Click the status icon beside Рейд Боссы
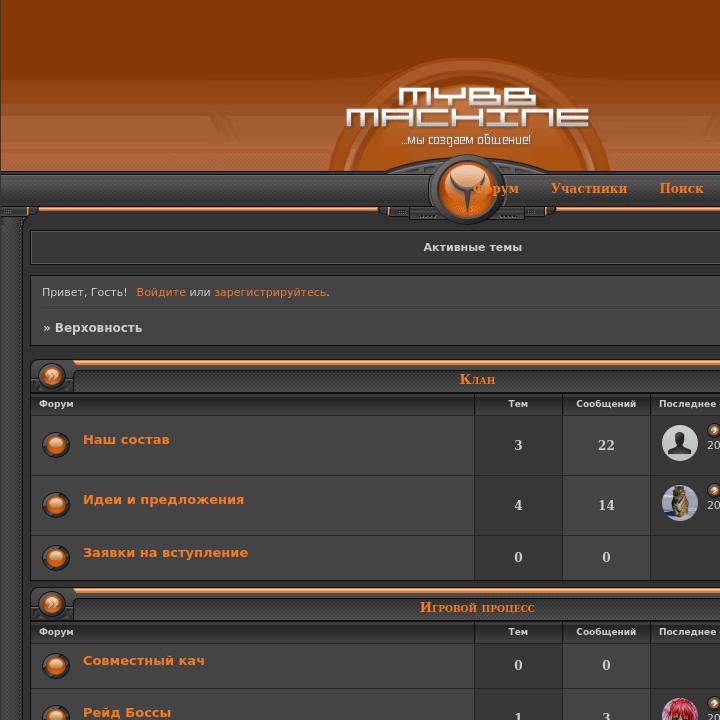Screen dimensions: 720x720 coord(56,713)
